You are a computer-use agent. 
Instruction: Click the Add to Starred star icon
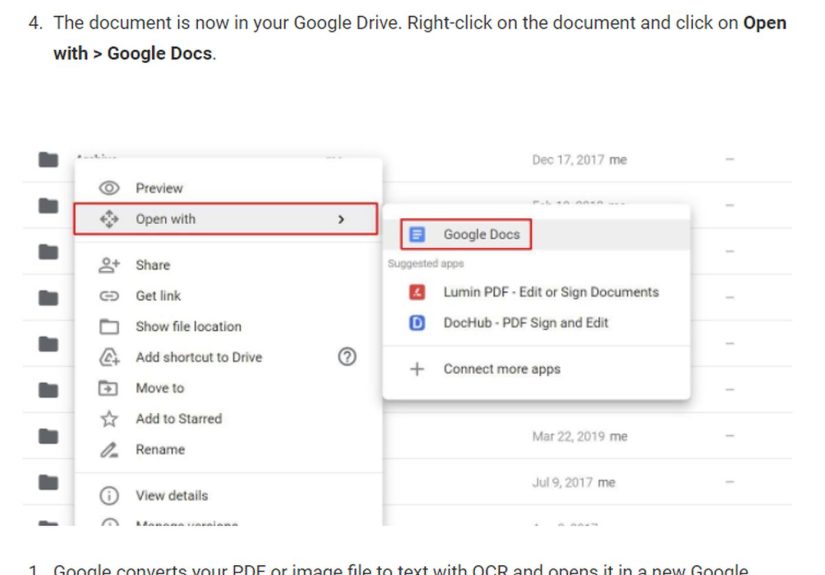109,419
